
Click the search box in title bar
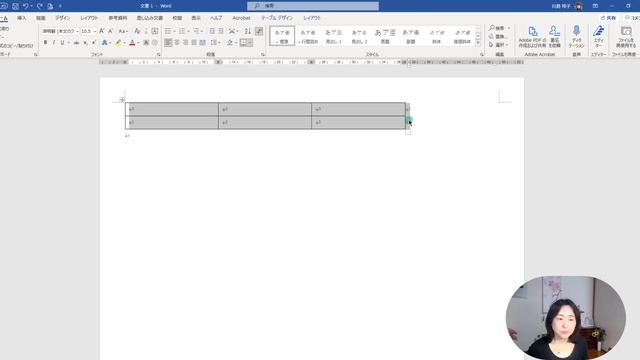click(313, 6)
